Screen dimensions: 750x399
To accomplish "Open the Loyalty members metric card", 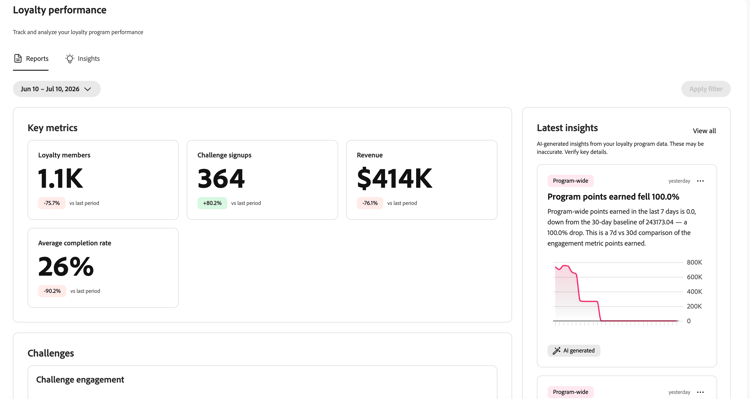I will pos(103,180).
